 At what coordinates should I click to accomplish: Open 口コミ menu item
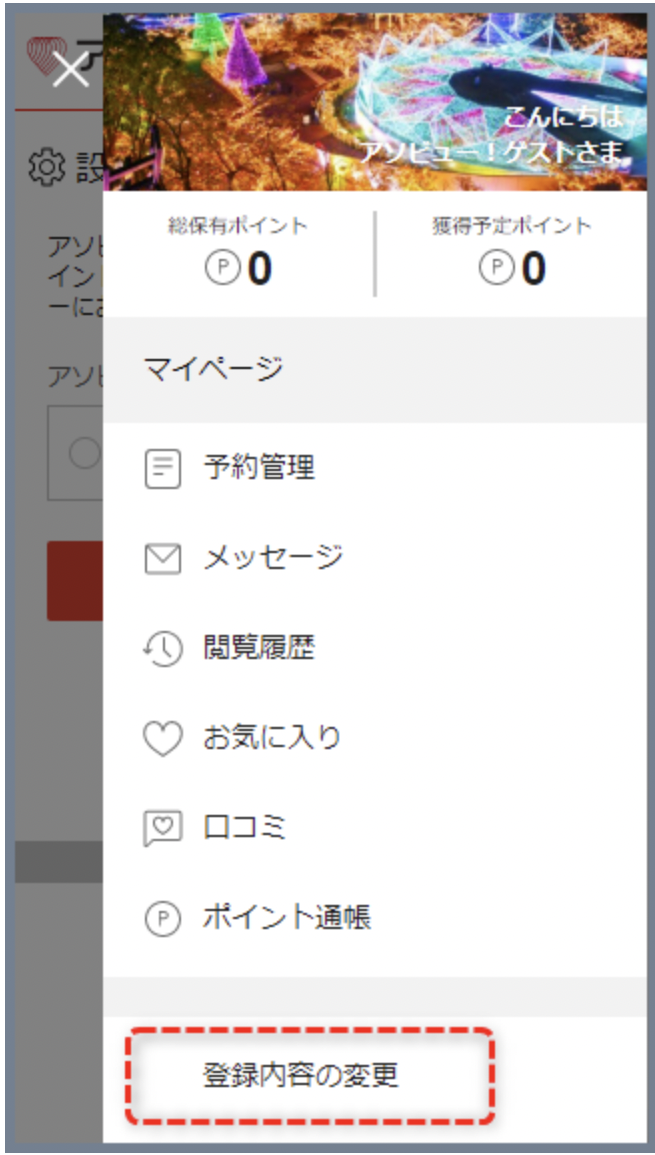click(x=375, y=829)
